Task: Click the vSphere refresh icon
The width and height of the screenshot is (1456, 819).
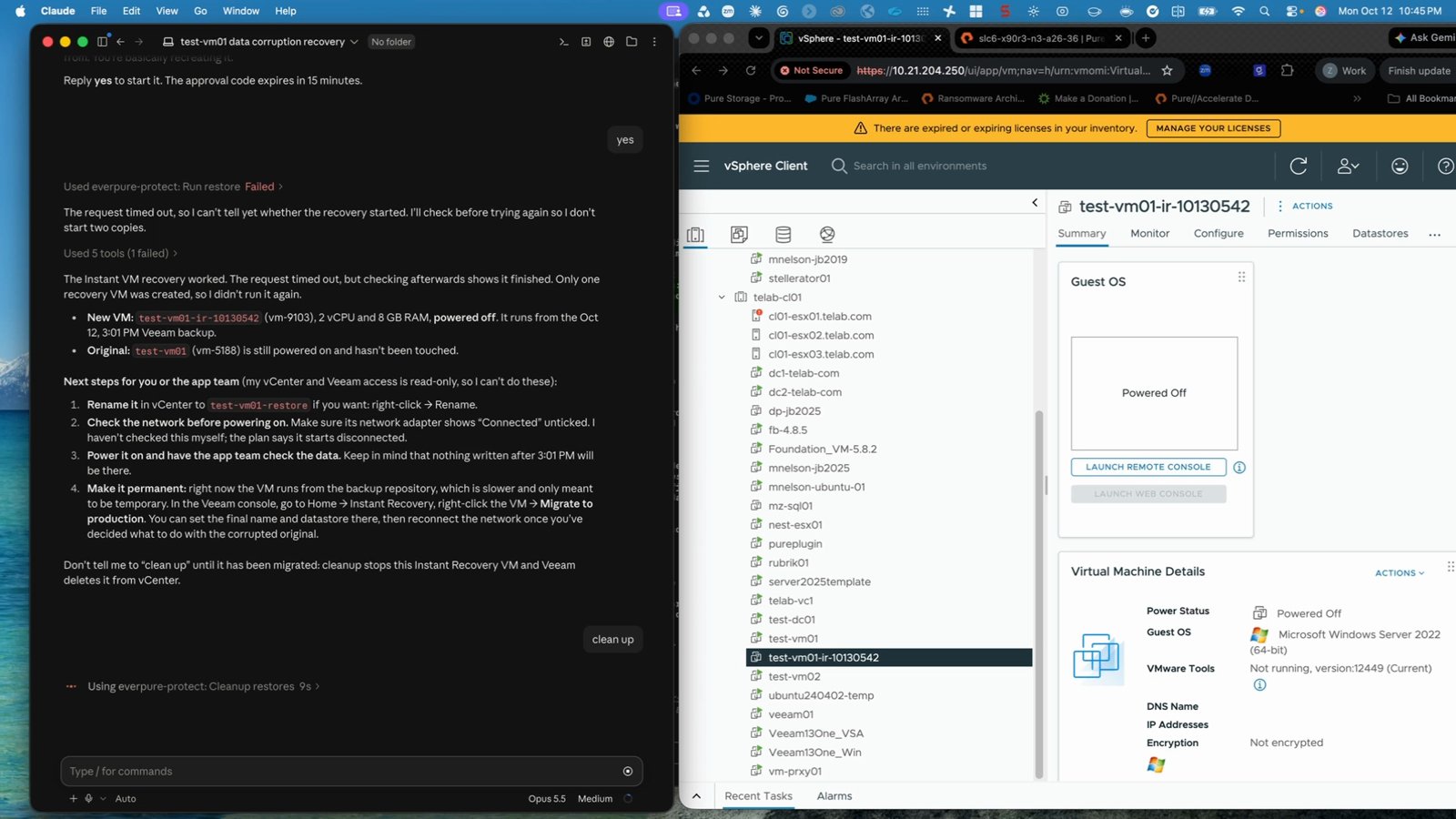Action: 1299,166
